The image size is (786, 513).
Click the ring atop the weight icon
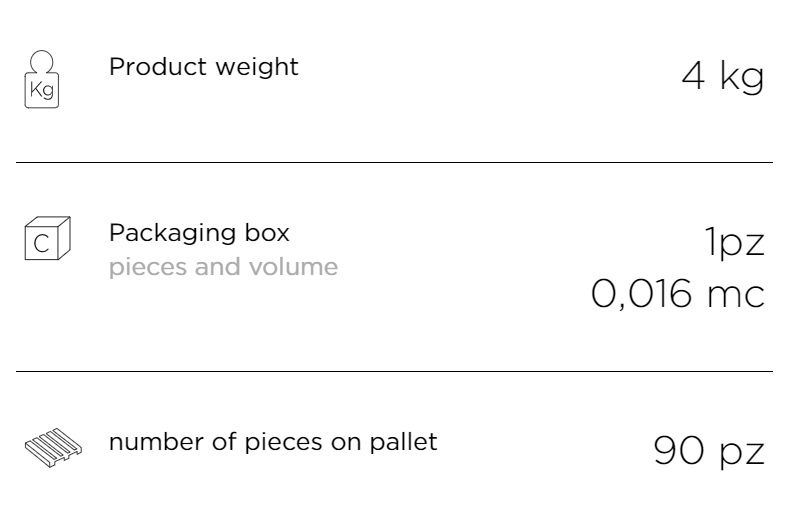coord(42,62)
